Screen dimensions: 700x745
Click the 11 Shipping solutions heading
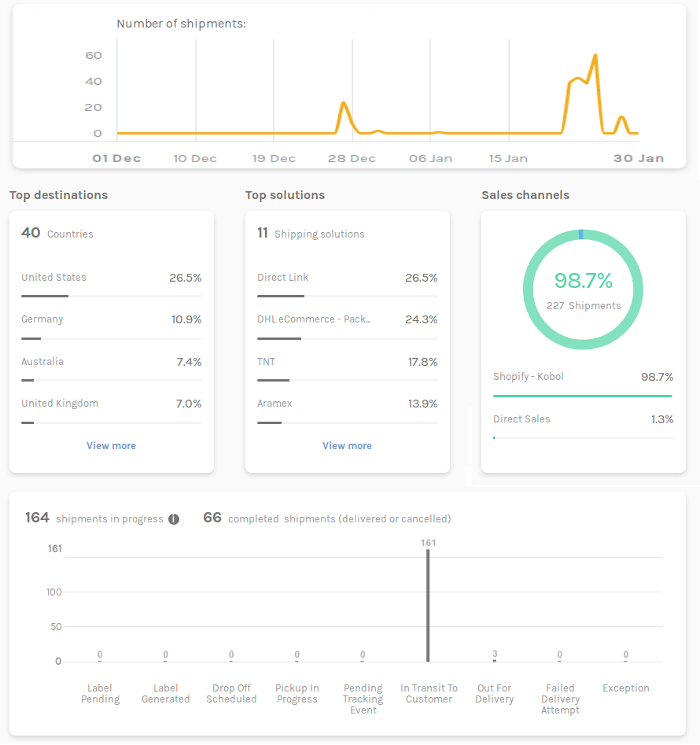click(x=311, y=233)
